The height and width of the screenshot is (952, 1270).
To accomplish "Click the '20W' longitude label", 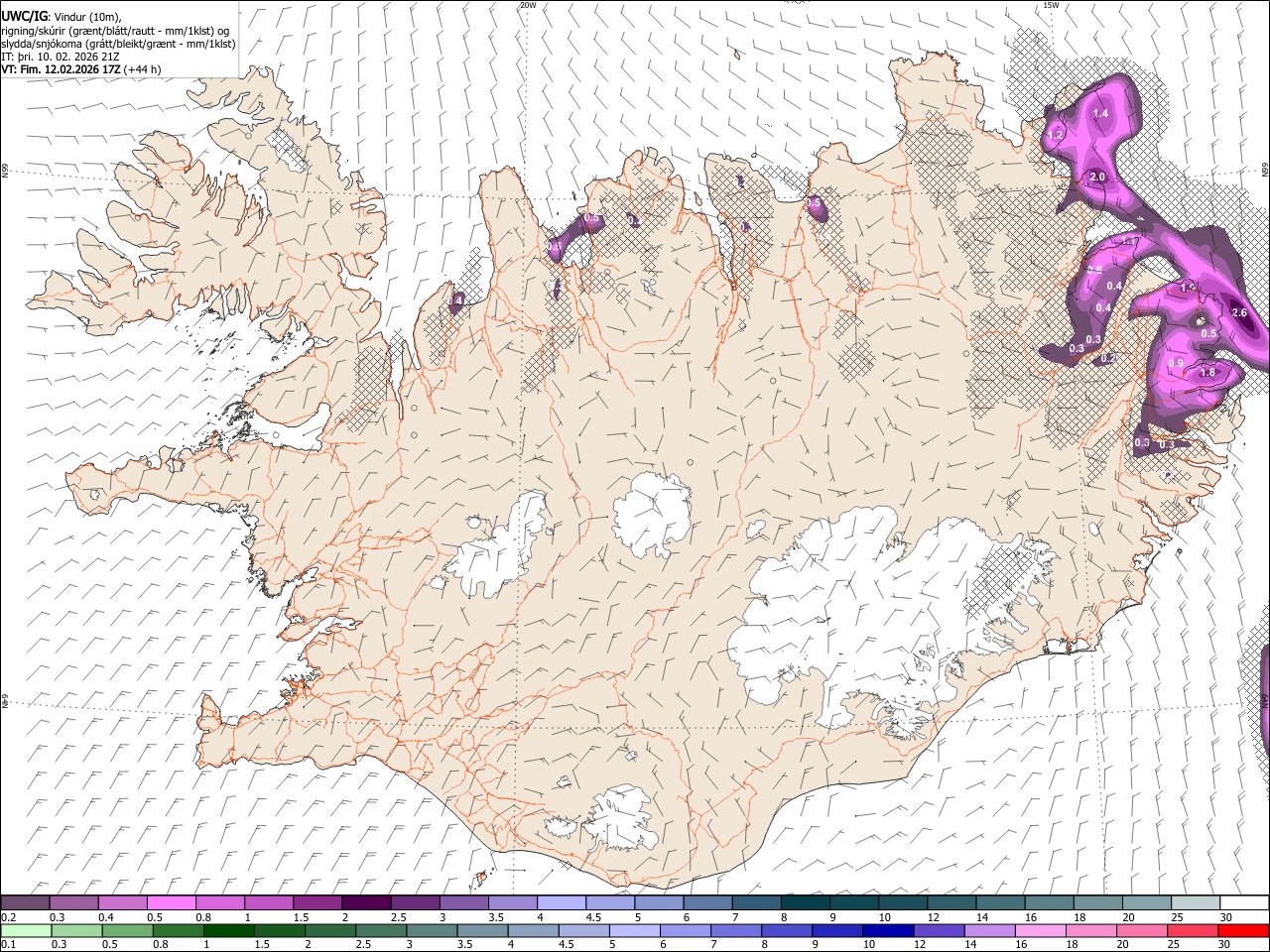I will pyautogui.click(x=528, y=5).
